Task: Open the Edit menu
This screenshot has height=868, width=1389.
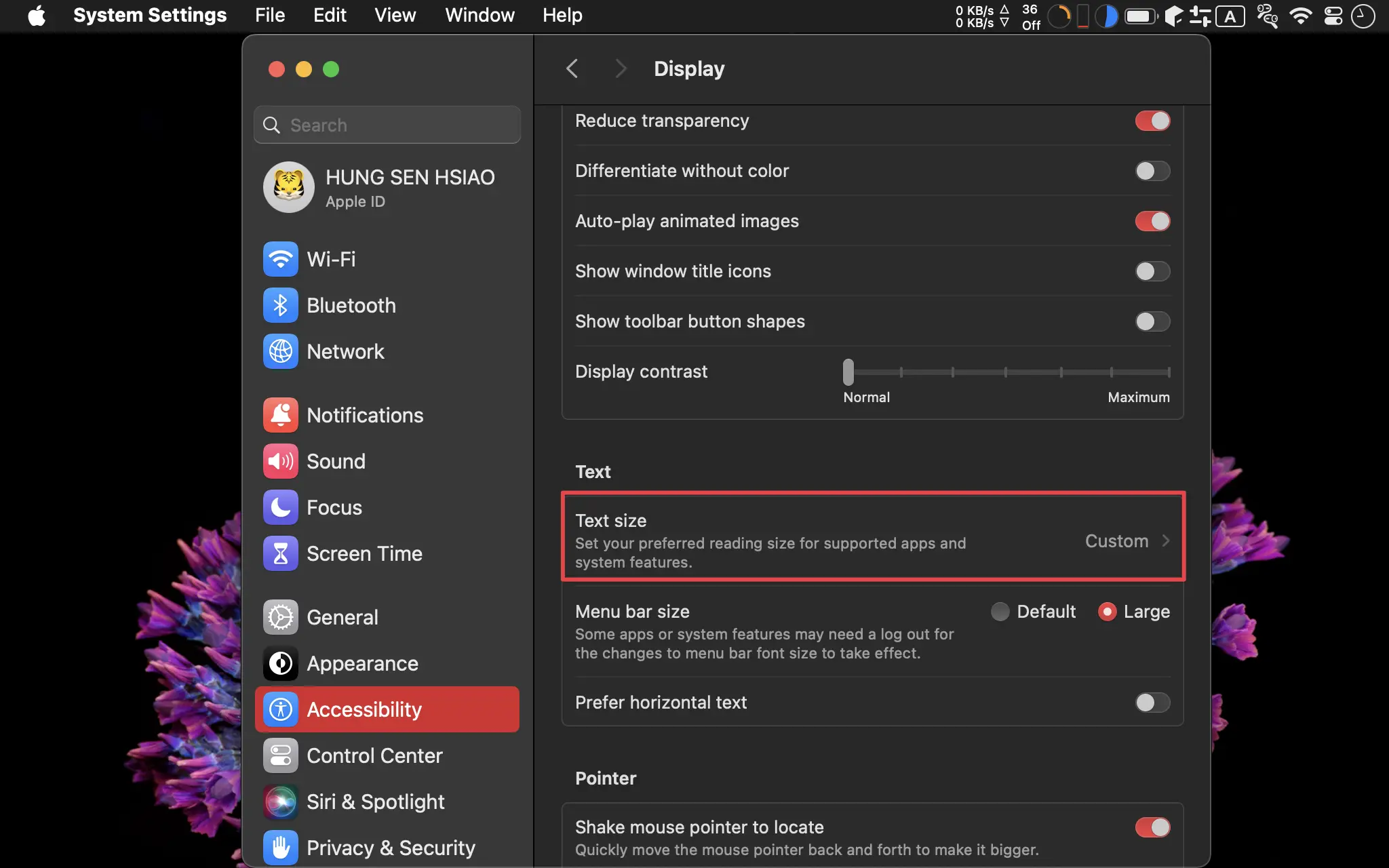Action: tap(330, 15)
